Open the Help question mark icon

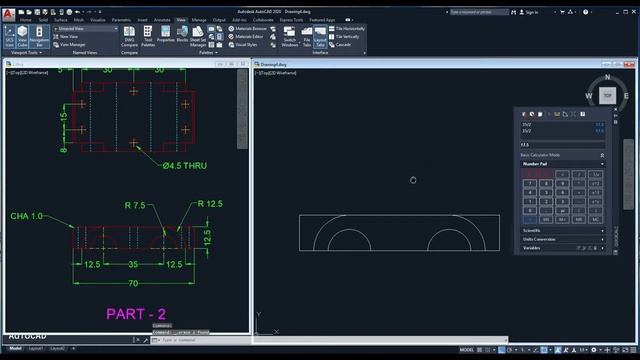585,12
